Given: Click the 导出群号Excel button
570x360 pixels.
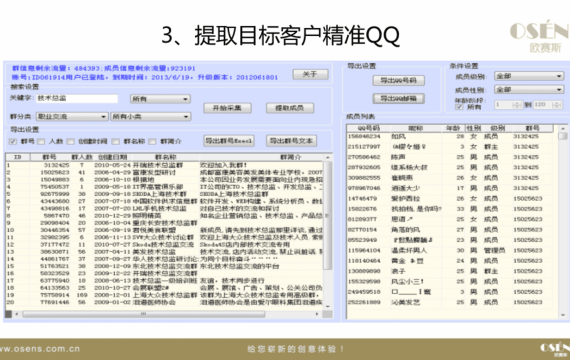Looking at the screenshot, I should tap(229, 141).
